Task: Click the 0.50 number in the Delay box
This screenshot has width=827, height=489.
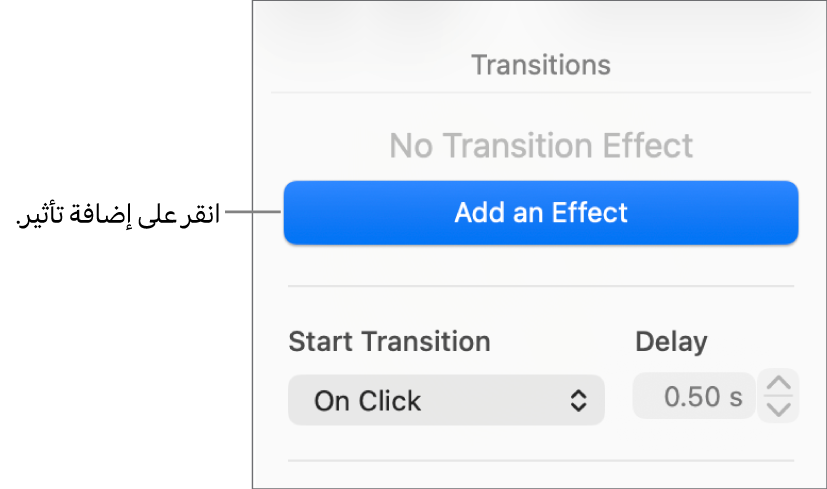Action: pos(692,397)
